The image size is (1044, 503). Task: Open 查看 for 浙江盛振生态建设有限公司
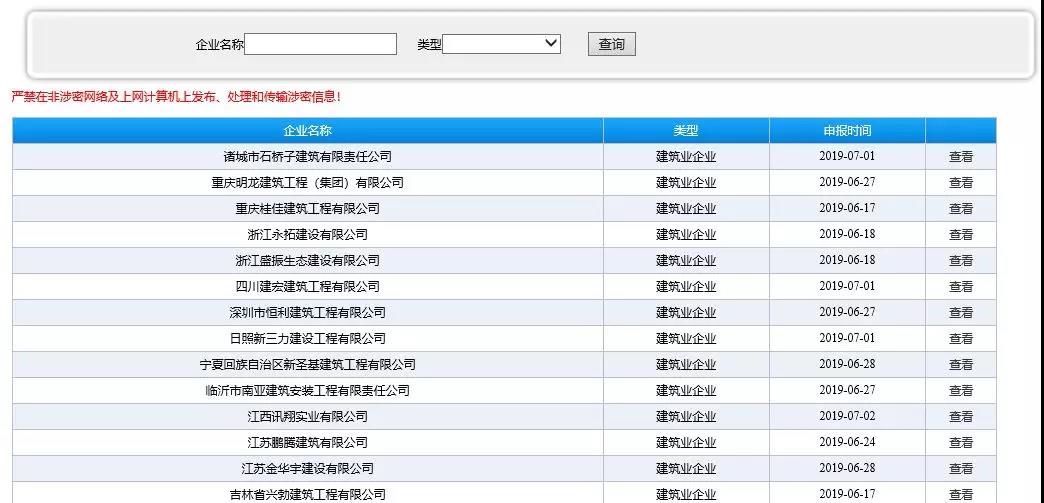[960, 261]
